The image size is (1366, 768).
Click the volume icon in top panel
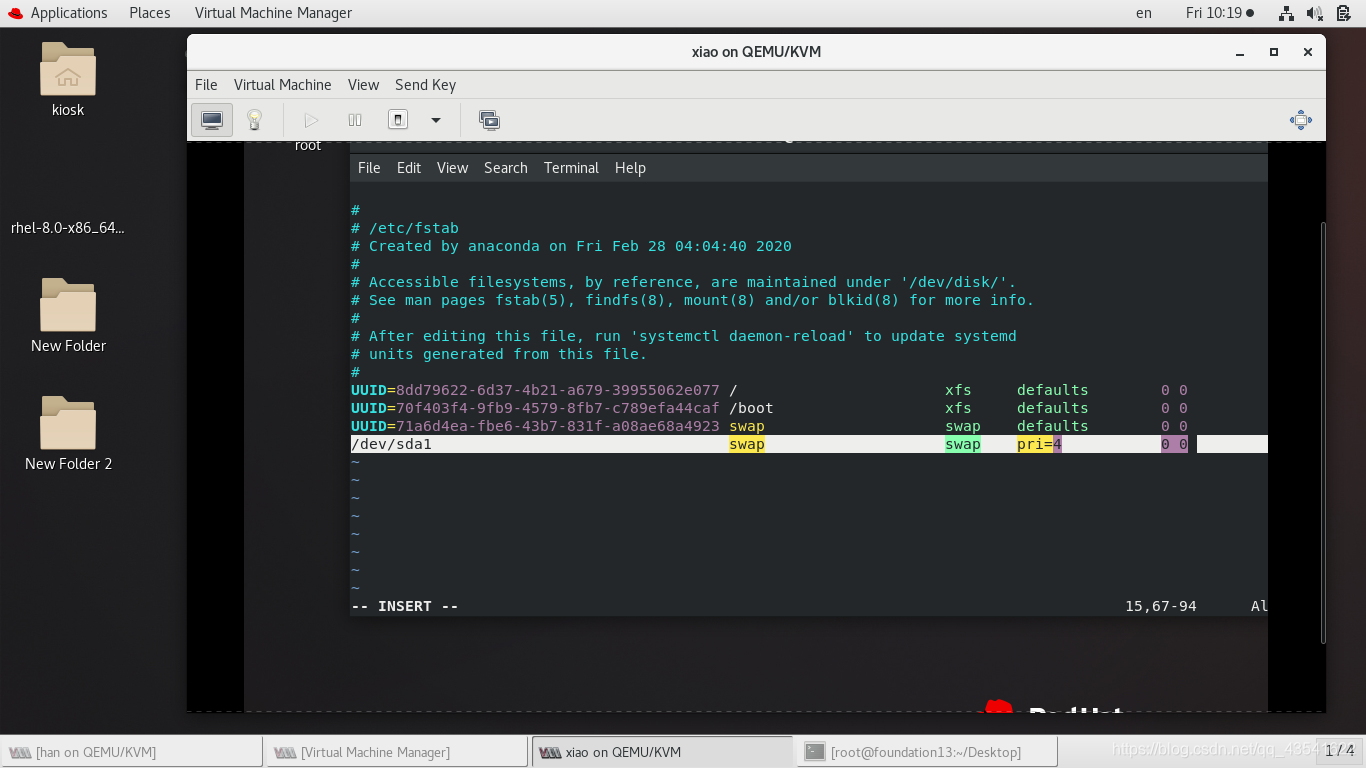pyautogui.click(x=1315, y=13)
